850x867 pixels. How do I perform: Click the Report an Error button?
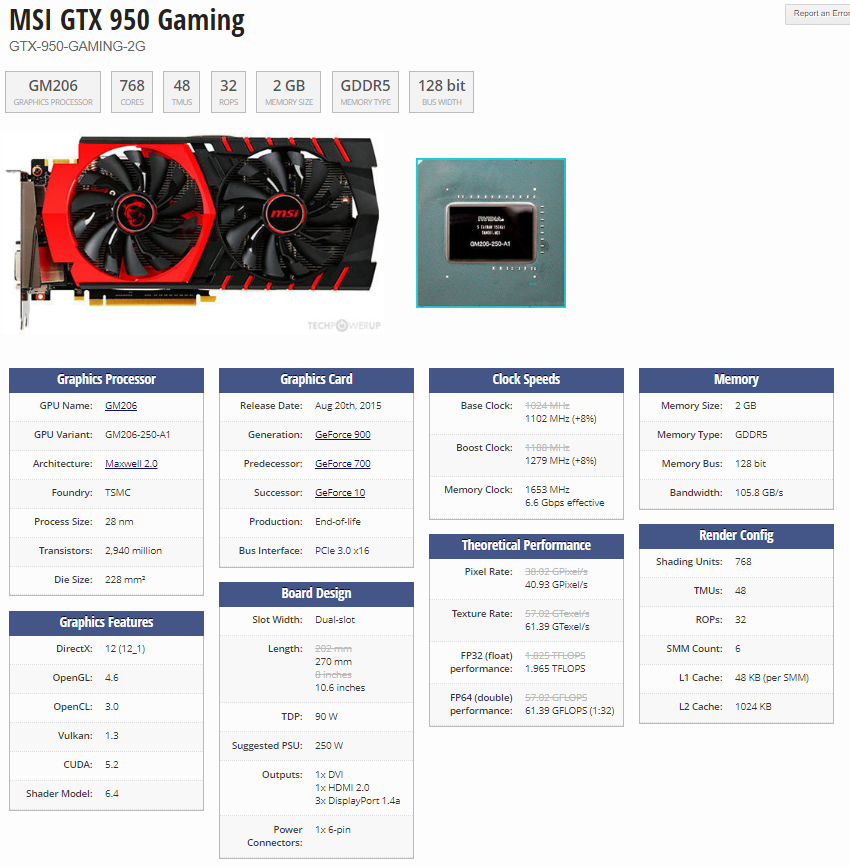click(818, 14)
